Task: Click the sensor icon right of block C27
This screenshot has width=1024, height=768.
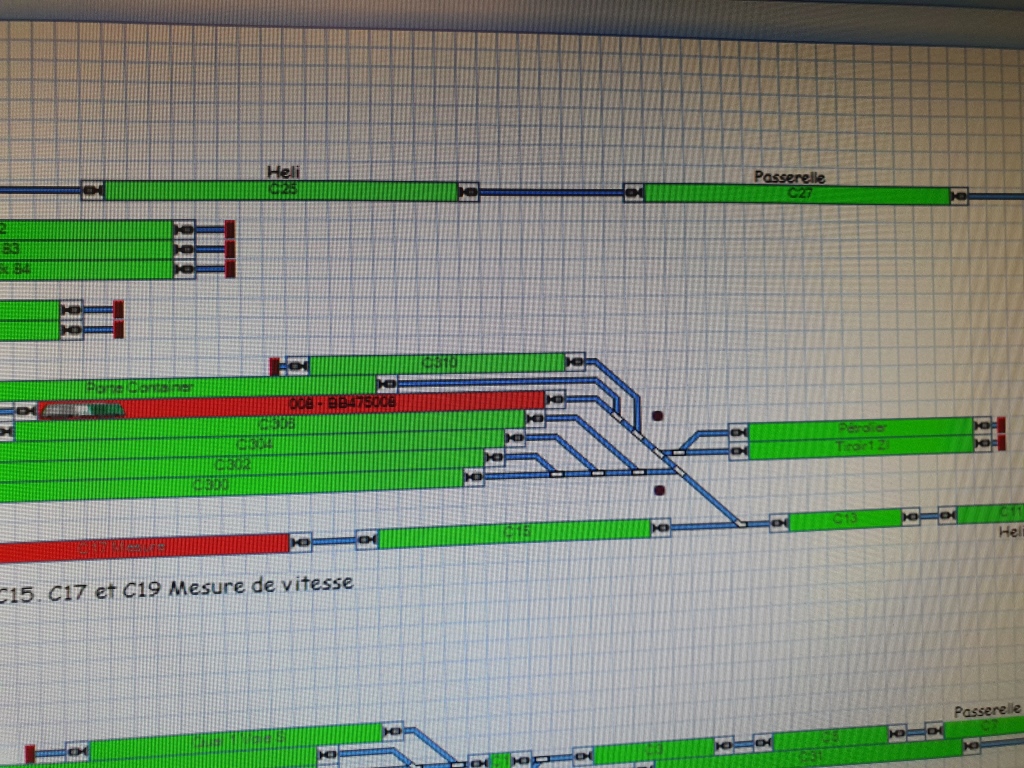Action: pyautogui.click(x=959, y=196)
